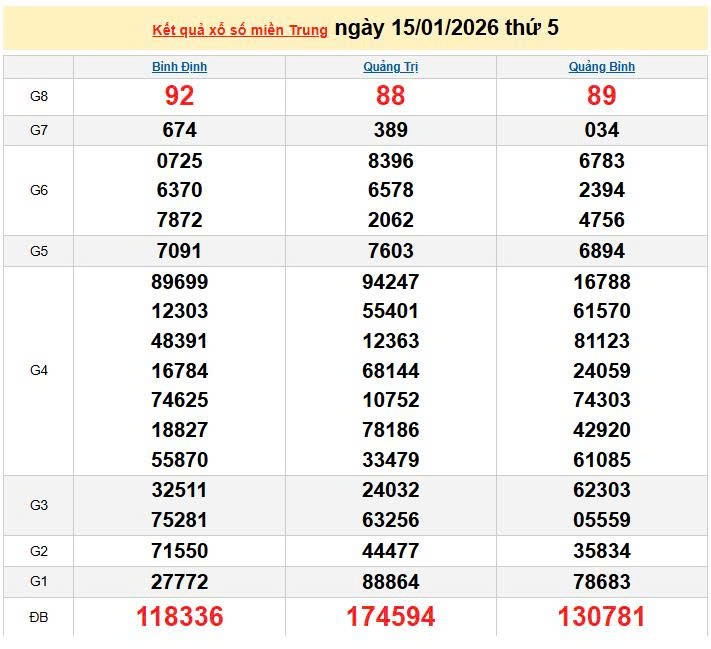Select G4 number 55401
This screenshot has width=711, height=649.
pos(390,311)
